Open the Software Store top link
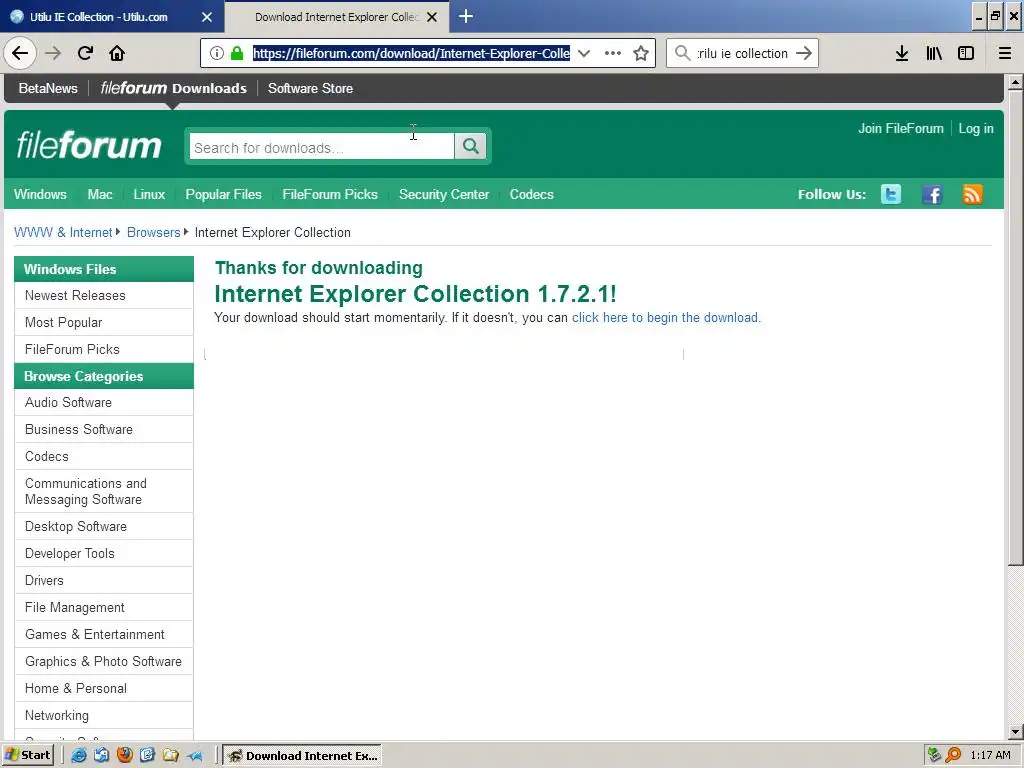The height and width of the screenshot is (768, 1024). click(x=310, y=88)
